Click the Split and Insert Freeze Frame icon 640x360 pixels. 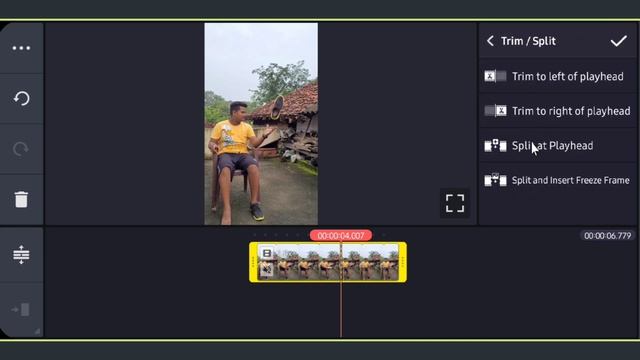coord(495,180)
